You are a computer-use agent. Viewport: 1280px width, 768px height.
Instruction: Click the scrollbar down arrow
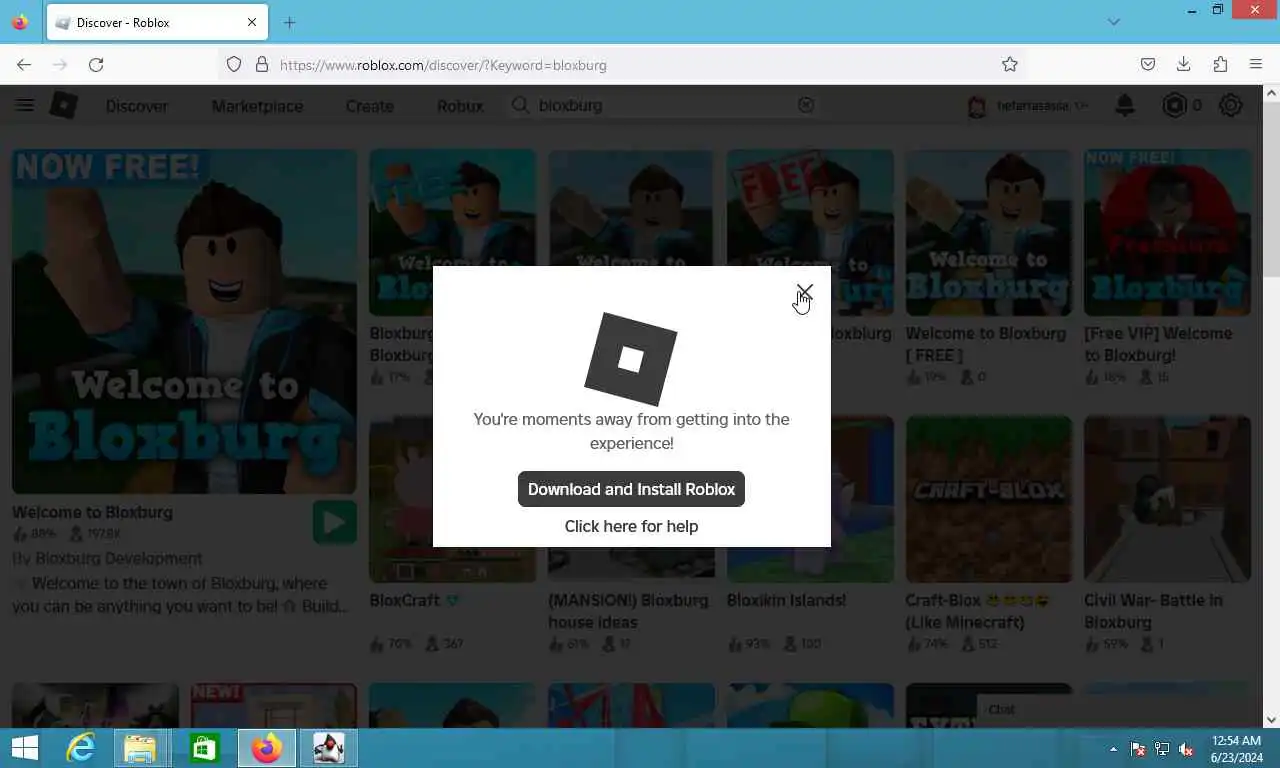[x=1271, y=719]
